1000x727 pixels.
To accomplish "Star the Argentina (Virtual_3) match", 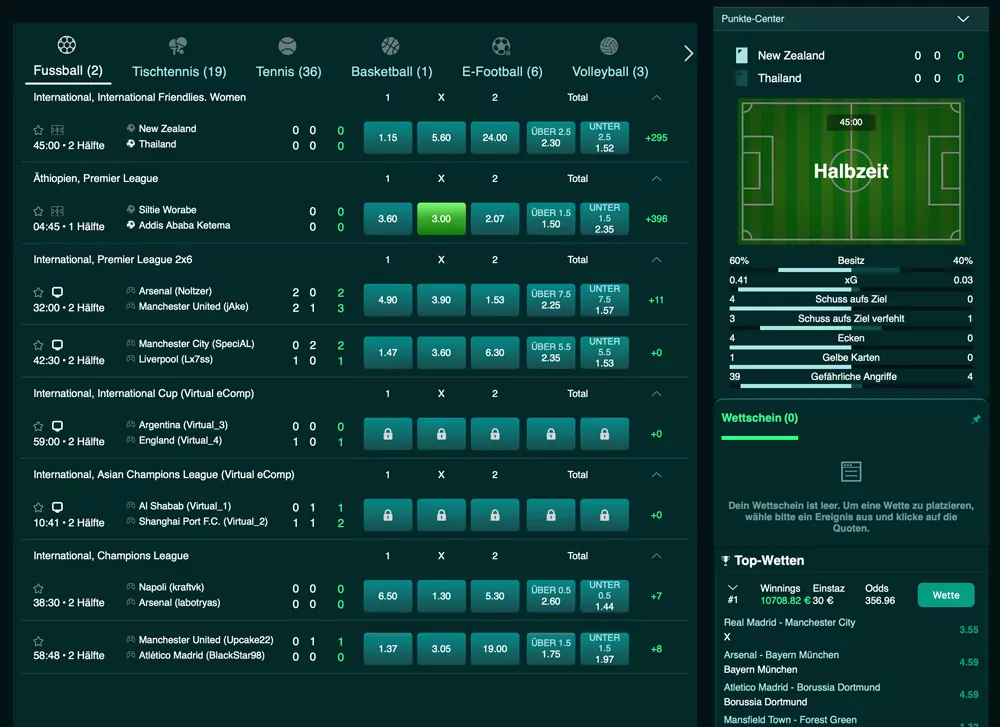I will 38,426.
